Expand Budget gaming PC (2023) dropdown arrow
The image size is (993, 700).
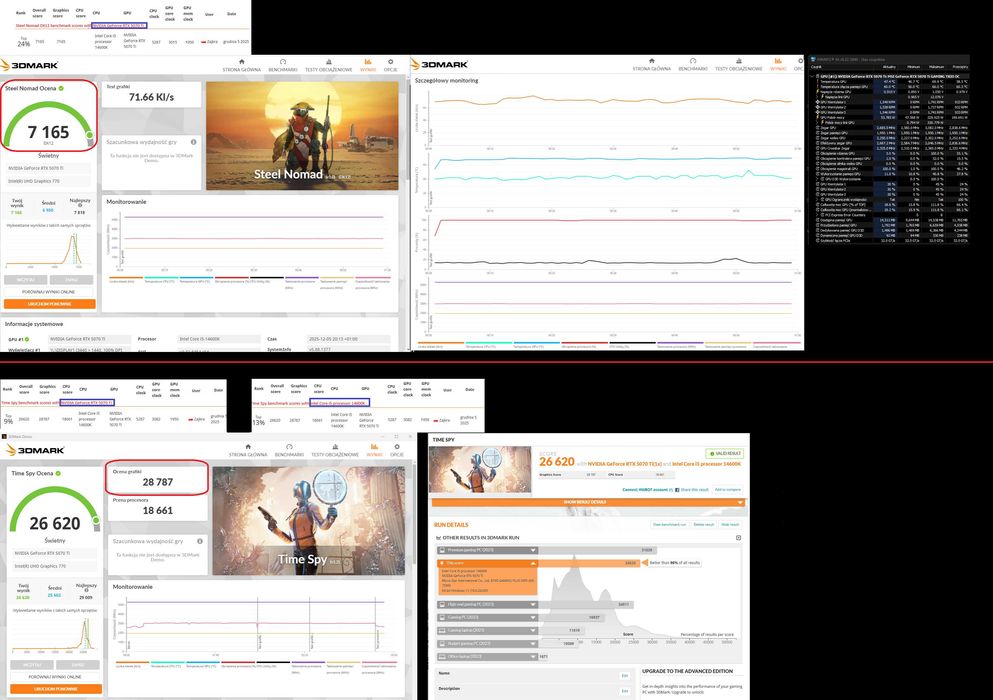coord(533,644)
